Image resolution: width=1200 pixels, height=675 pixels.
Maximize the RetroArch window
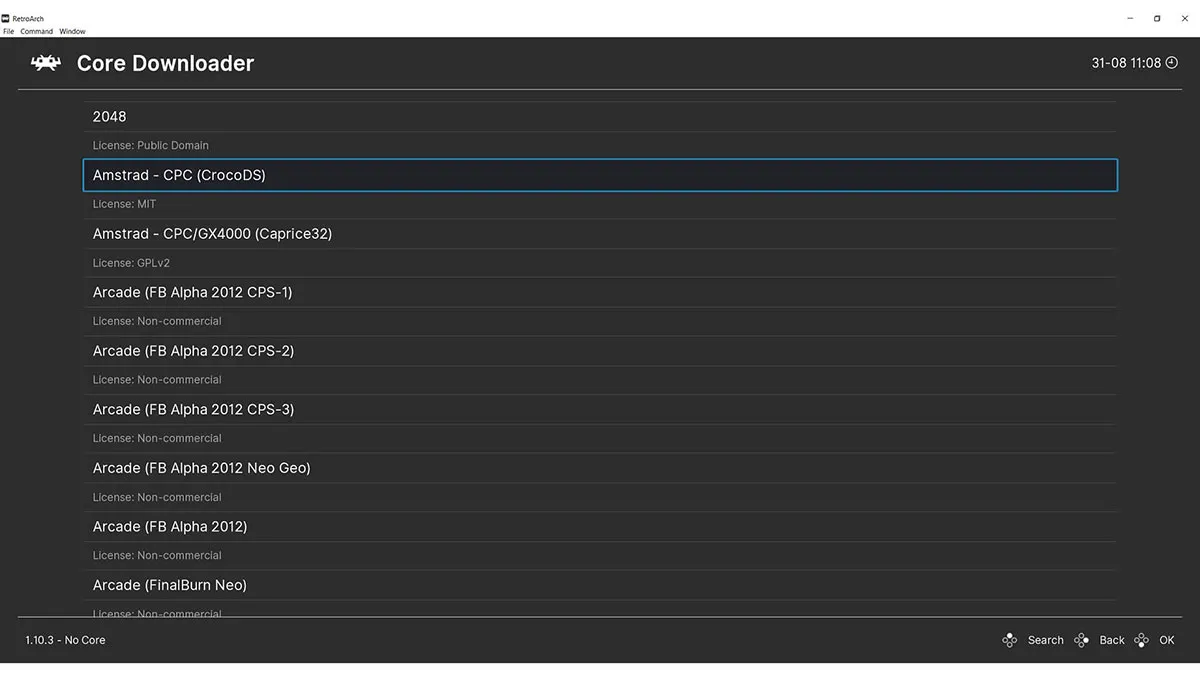(1157, 18)
